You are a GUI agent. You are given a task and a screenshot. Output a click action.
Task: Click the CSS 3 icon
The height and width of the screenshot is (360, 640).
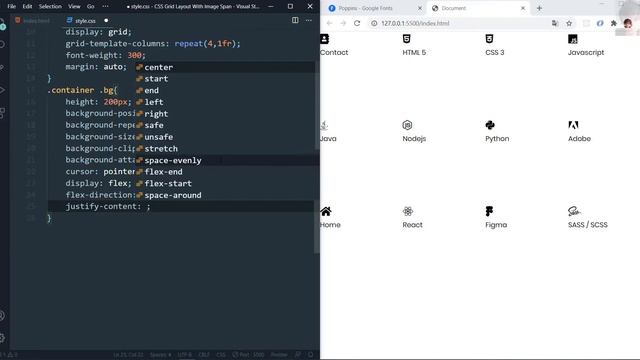pos(489,39)
